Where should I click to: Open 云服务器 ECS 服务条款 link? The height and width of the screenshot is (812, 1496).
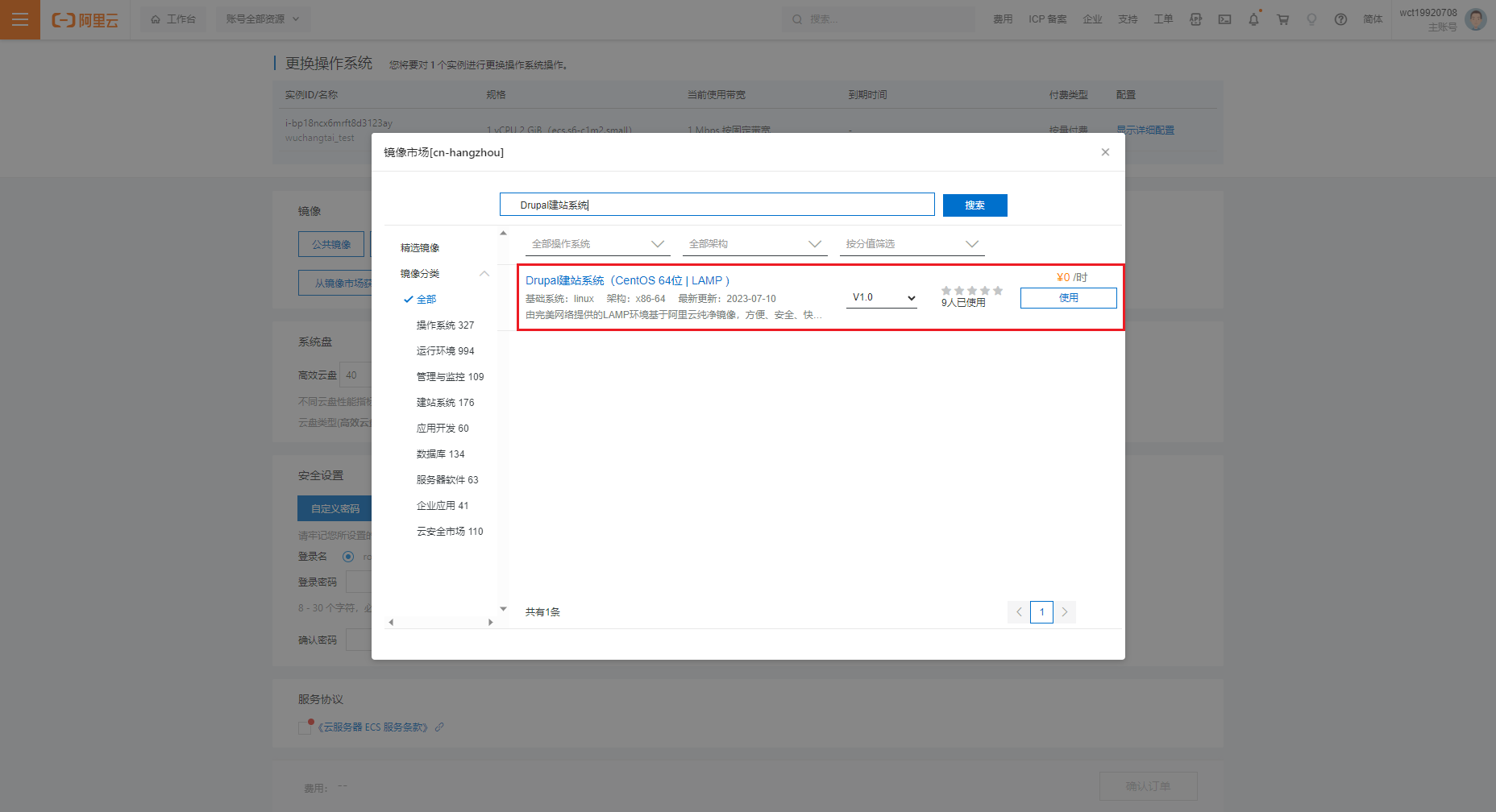pos(372,727)
